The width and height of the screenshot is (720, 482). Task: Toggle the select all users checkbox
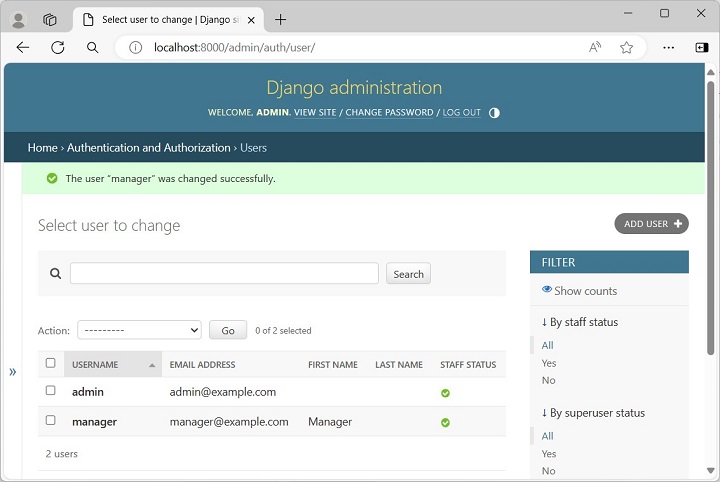click(x=51, y=363)
